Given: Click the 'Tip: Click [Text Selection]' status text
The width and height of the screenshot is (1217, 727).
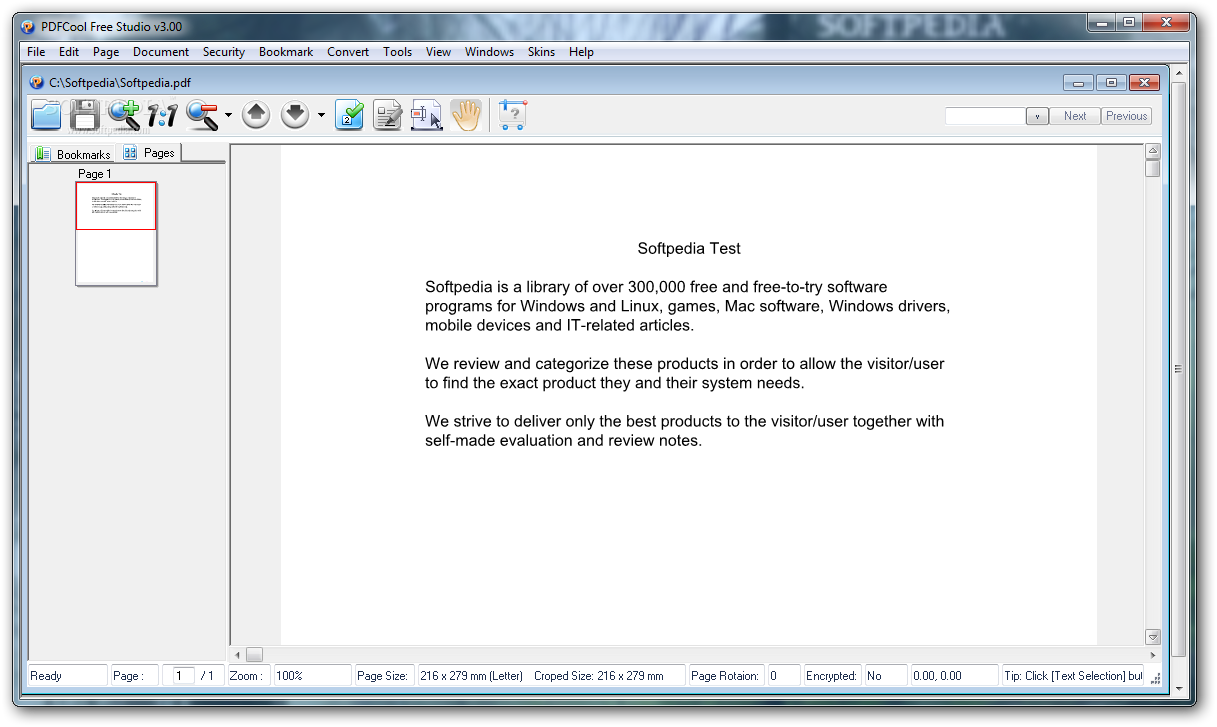Looking at the screenshot, I should pos(1073,676).
